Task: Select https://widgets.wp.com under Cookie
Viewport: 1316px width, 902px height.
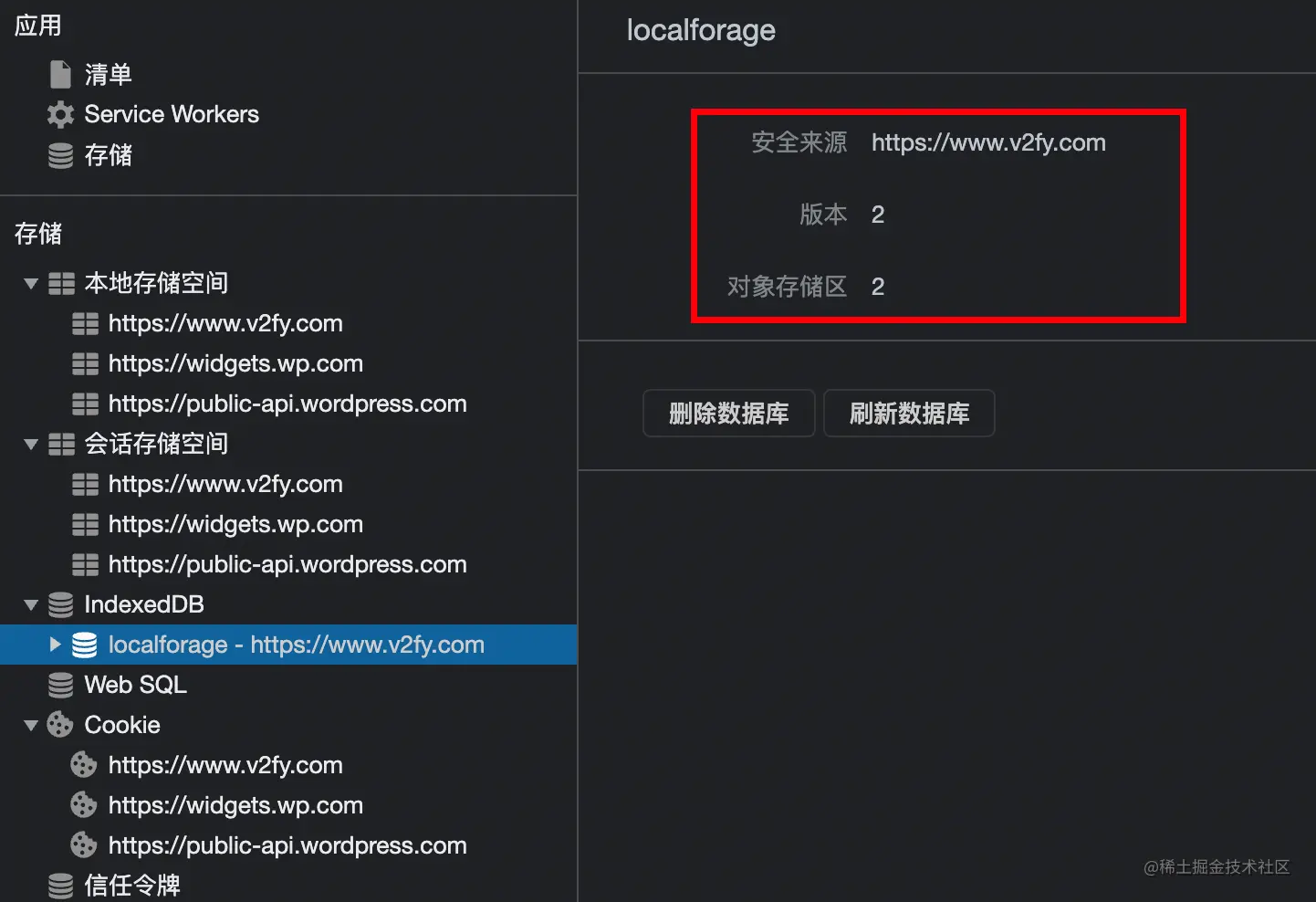Action: point(235,805)
